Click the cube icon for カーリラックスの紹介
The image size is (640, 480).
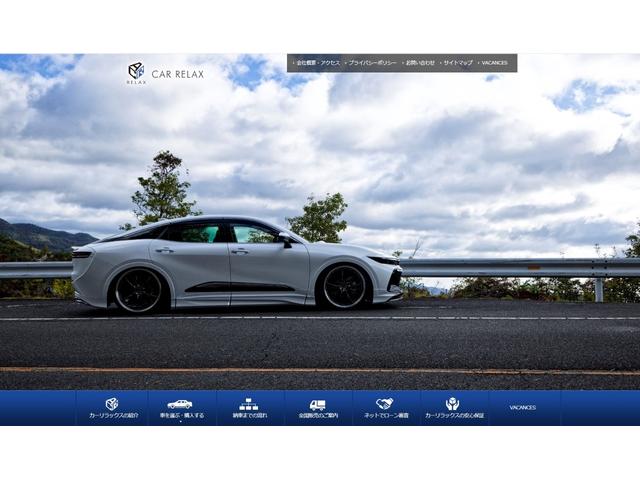click(112, 403)
